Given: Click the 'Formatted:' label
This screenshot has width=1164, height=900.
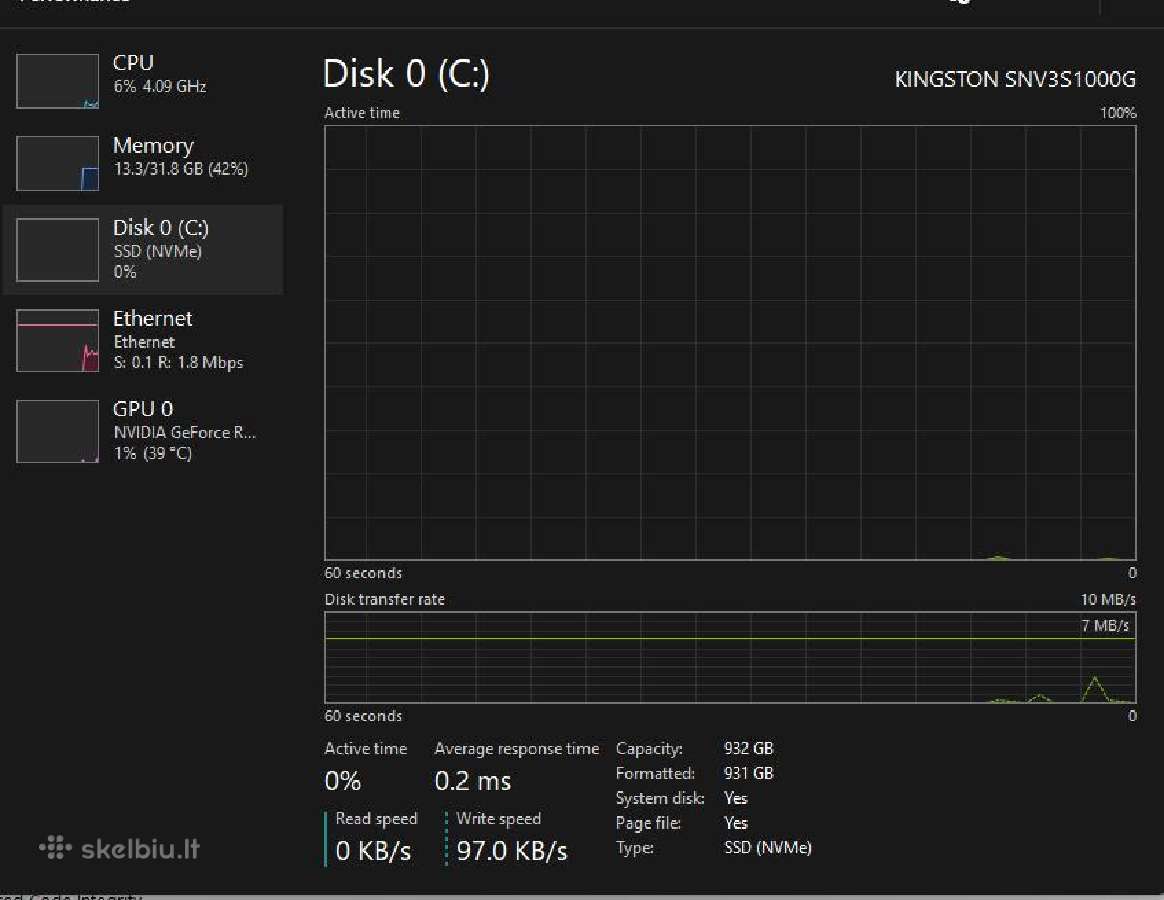Looking at the screenshot, I should pos(655,774).
